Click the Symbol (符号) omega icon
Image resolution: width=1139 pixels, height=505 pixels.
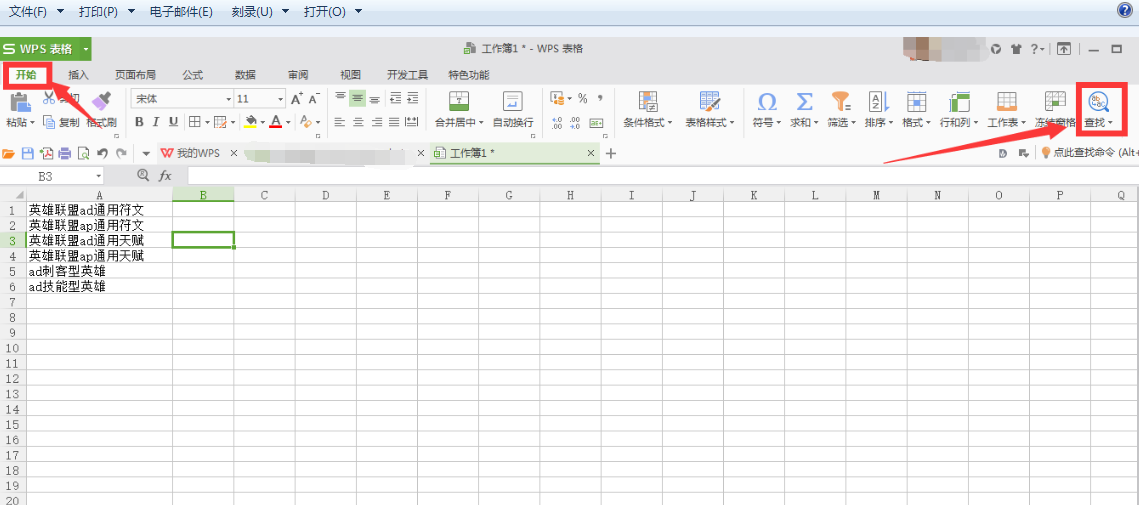coord(766,101)
